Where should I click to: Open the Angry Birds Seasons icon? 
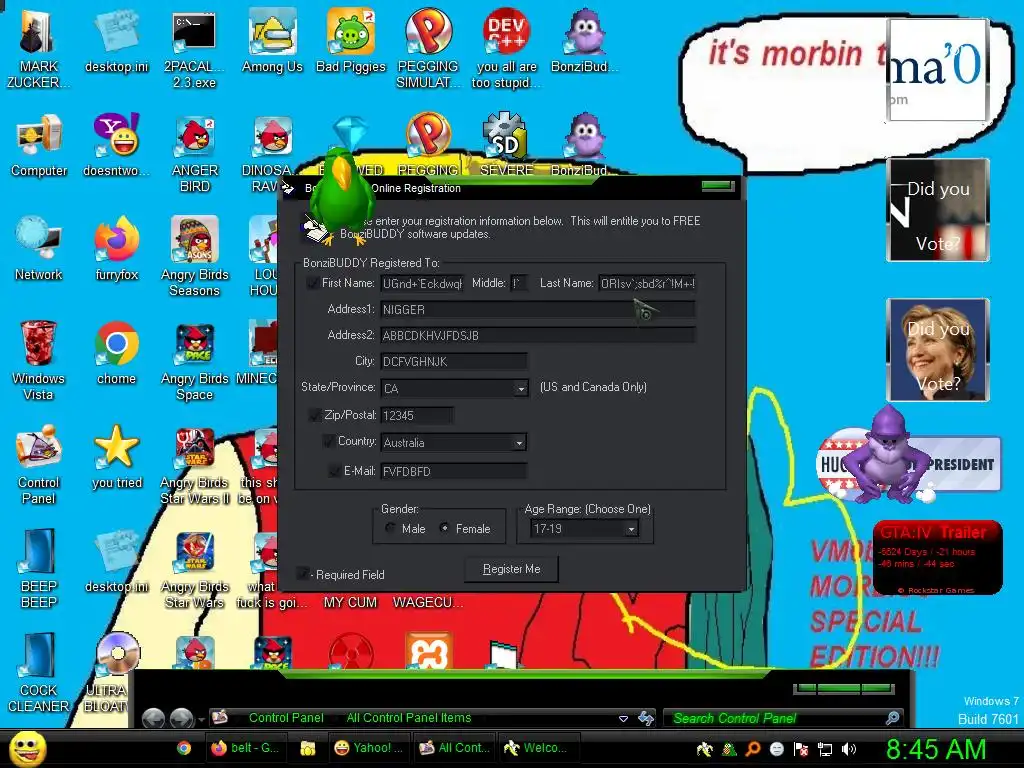pos(195,256)
